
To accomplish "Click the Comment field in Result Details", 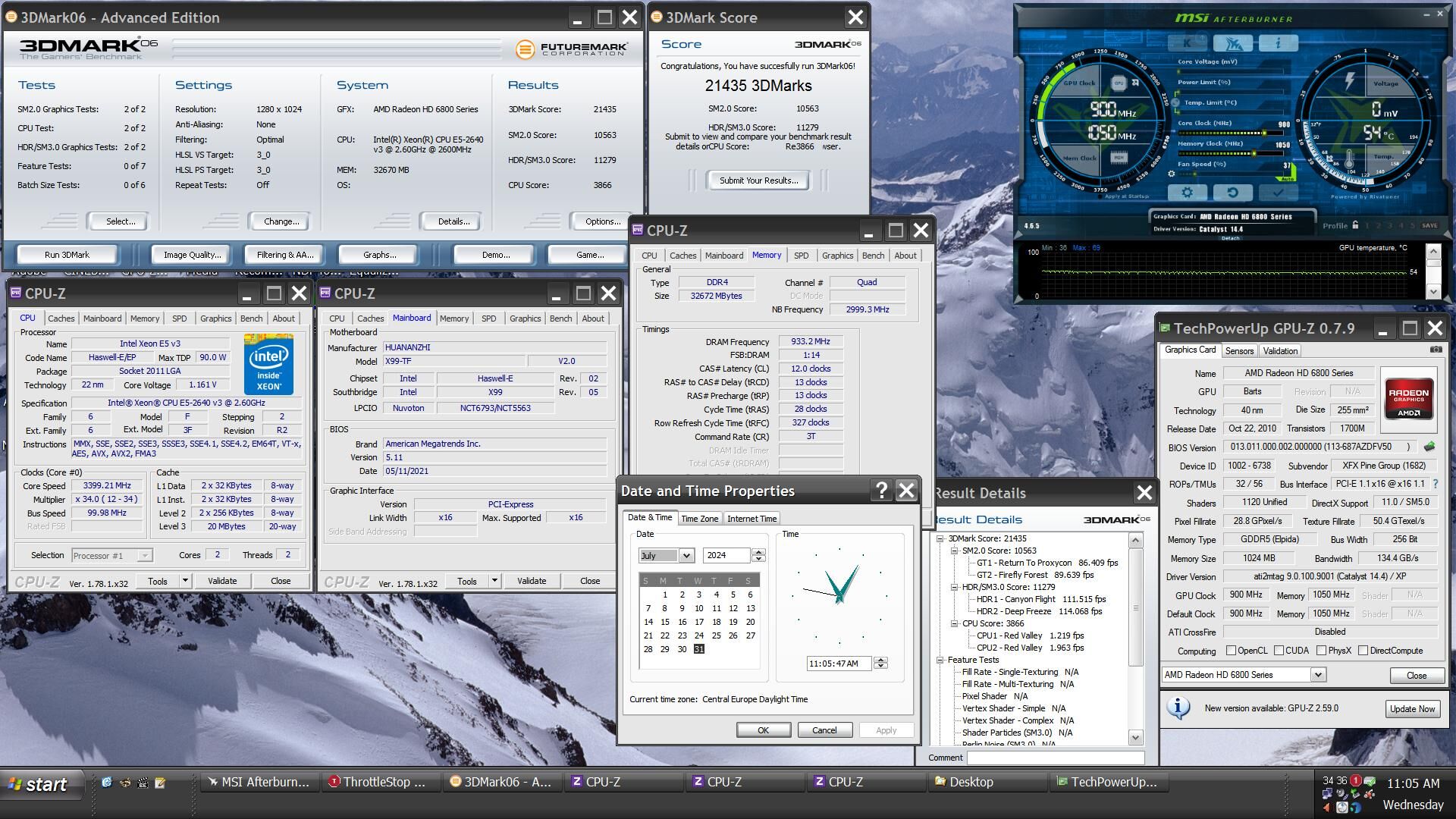I will pyautogui.click(x=1055, y=757).
